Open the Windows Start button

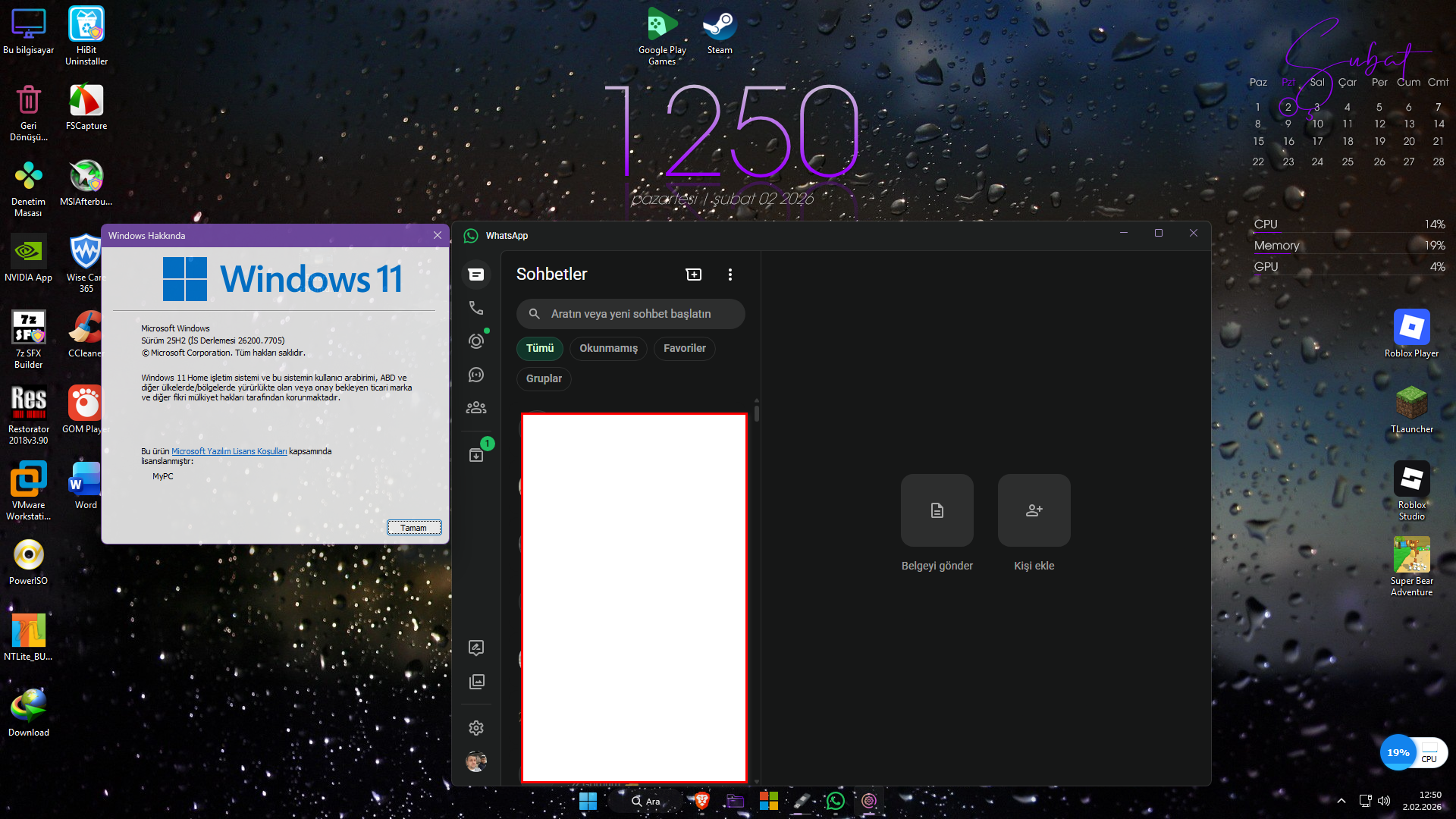[x=588, y=801]
